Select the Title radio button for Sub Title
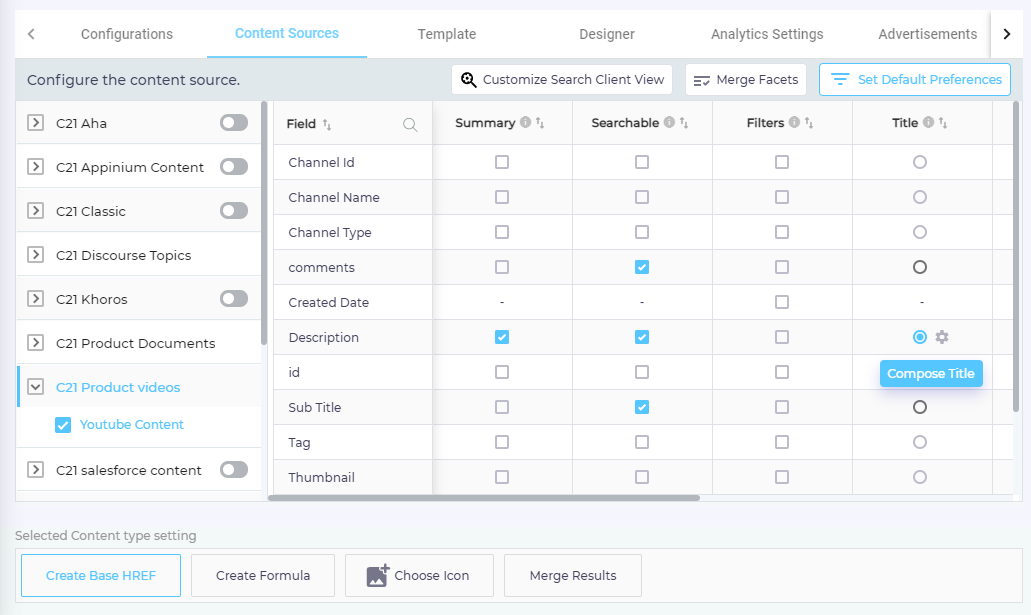 click(x=920, y=407)
